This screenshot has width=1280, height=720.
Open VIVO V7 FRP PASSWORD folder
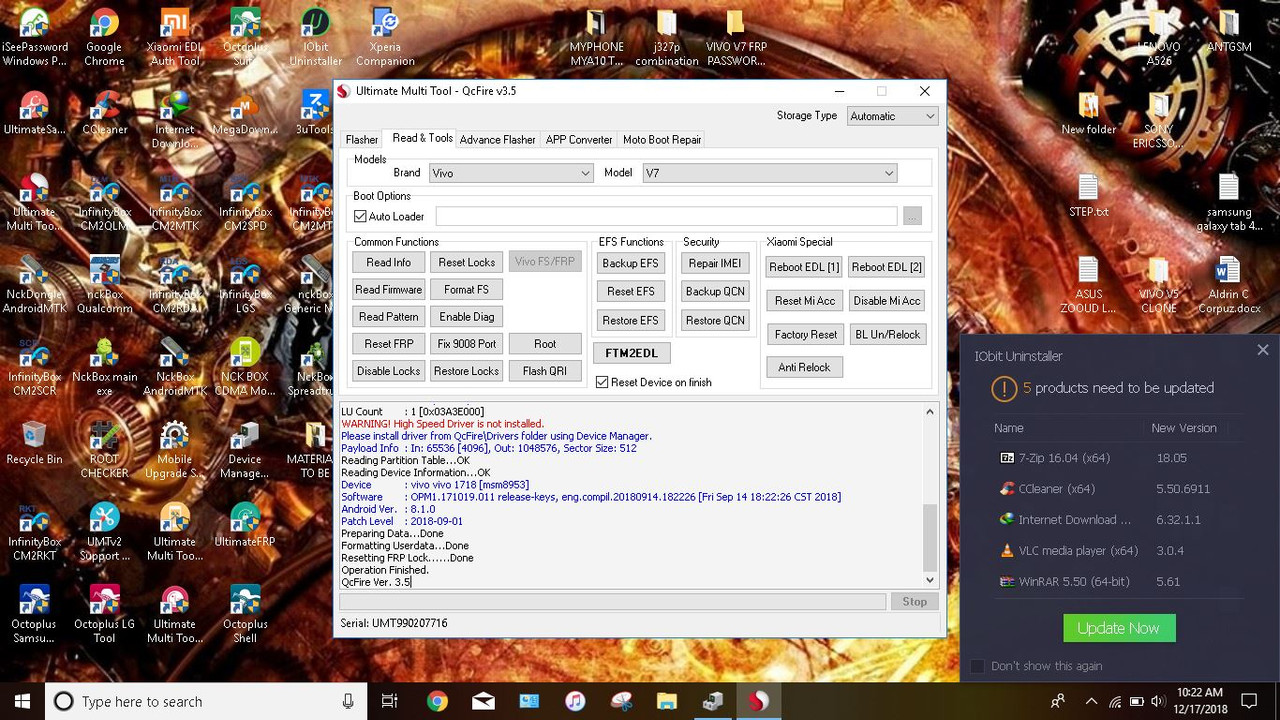(x=736, y=37)
